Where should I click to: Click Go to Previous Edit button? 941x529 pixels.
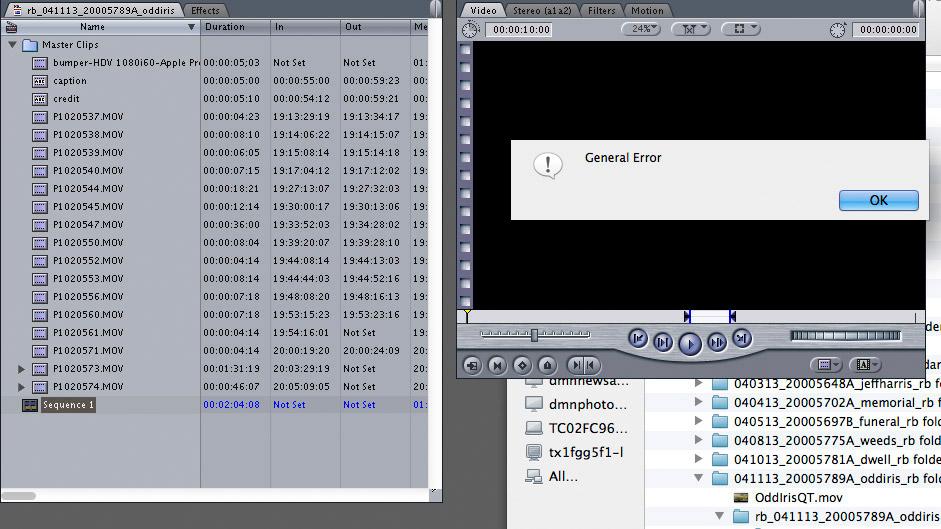(638, 340)
